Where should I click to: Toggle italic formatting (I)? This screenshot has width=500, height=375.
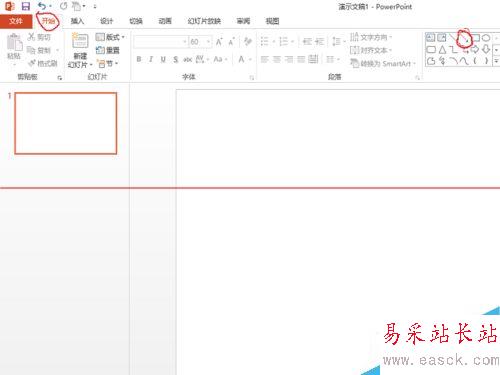(x=151, y=59)
